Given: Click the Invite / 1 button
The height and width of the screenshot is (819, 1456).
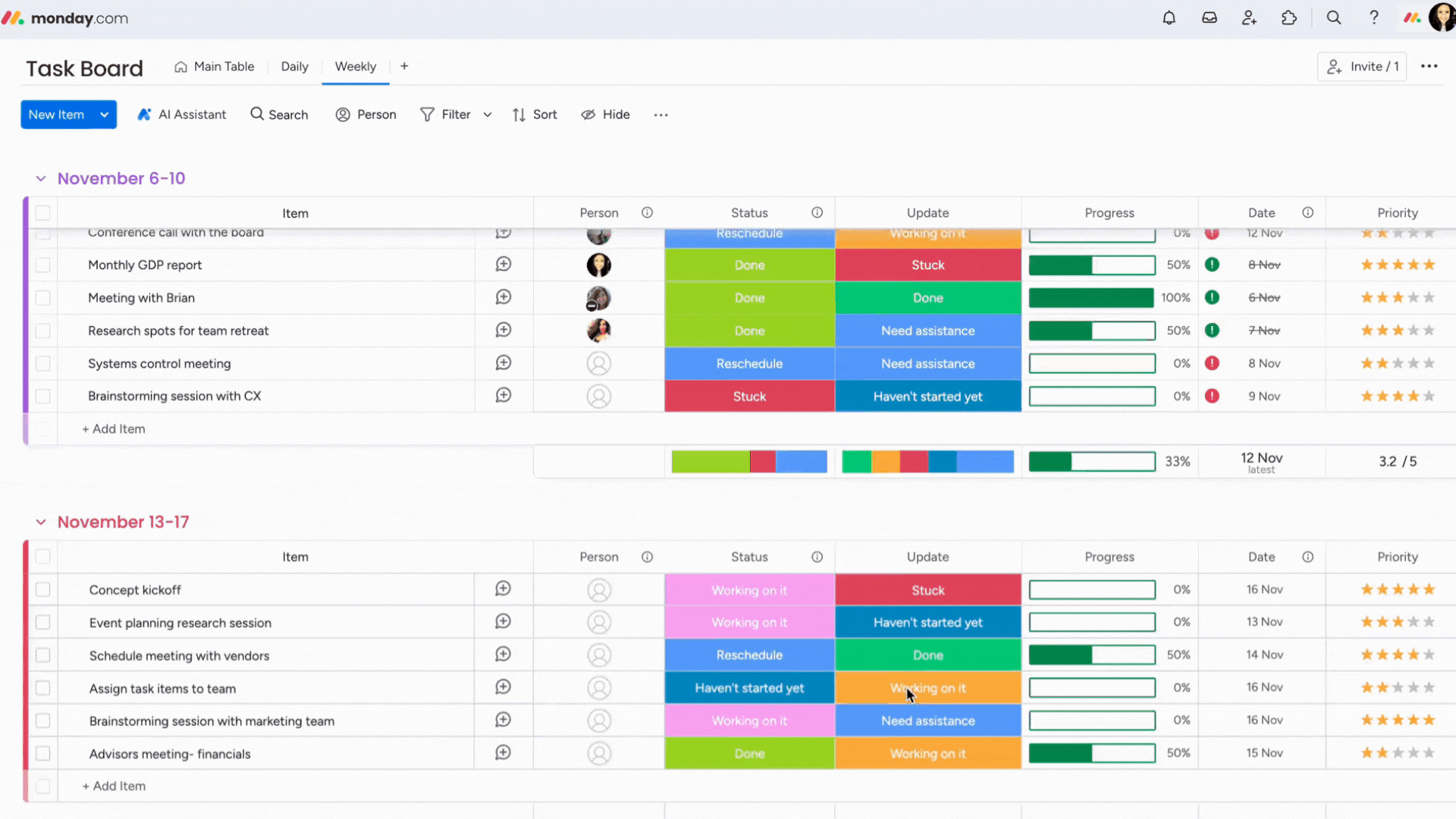Looking at the screenshot, I should (x=1362, y=67).
